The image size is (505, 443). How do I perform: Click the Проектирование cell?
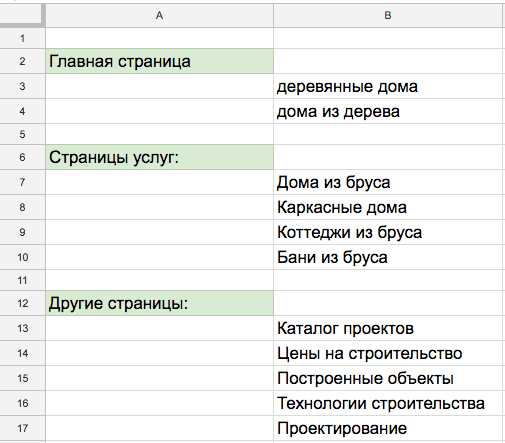coord(388,428)
